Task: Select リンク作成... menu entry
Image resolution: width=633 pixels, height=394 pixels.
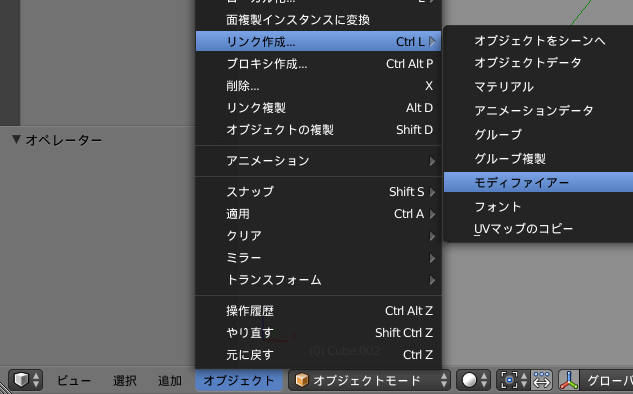Action: [319, 41]
